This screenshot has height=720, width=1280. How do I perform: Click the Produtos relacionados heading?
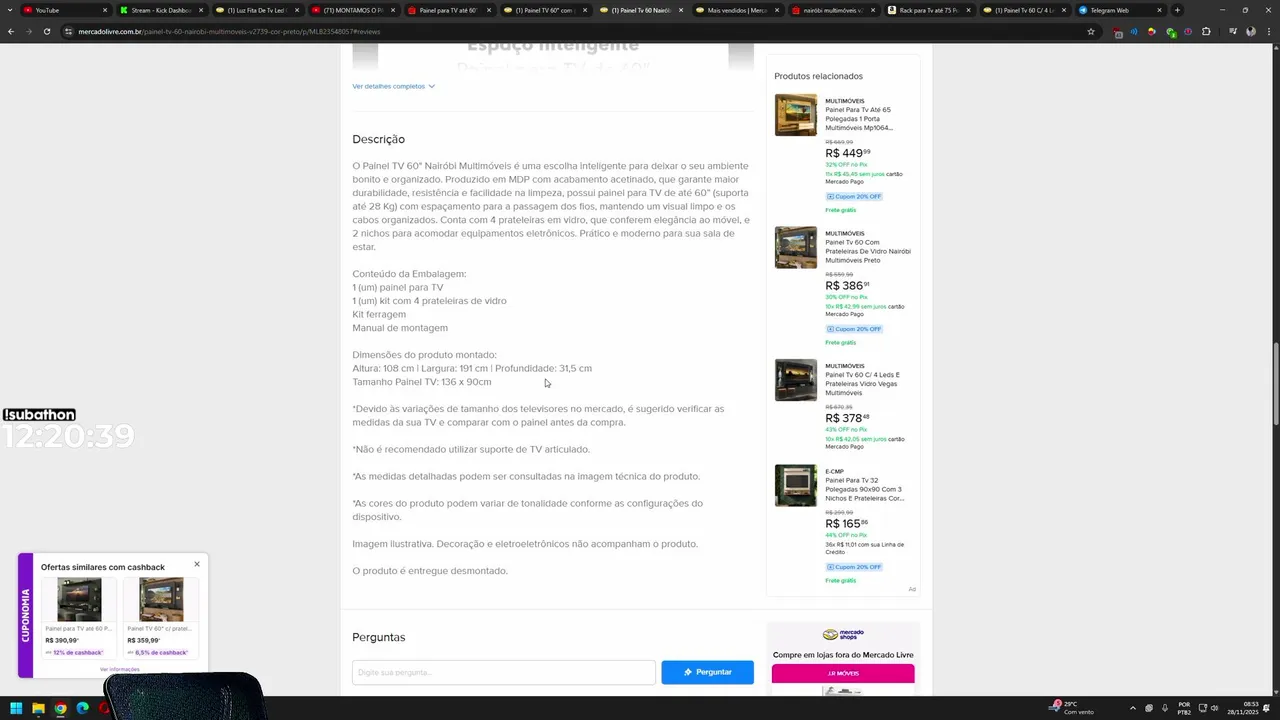[x=818, y=76]
